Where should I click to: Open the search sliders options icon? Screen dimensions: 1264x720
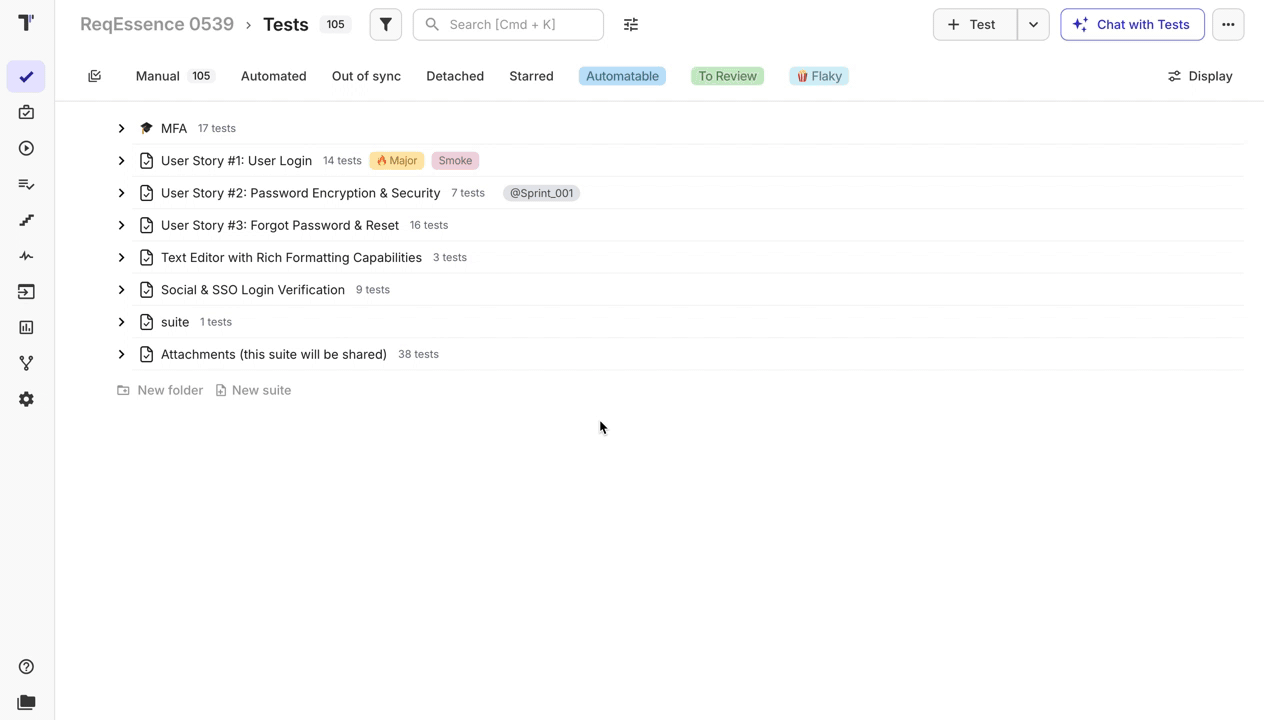coord(631,24)
